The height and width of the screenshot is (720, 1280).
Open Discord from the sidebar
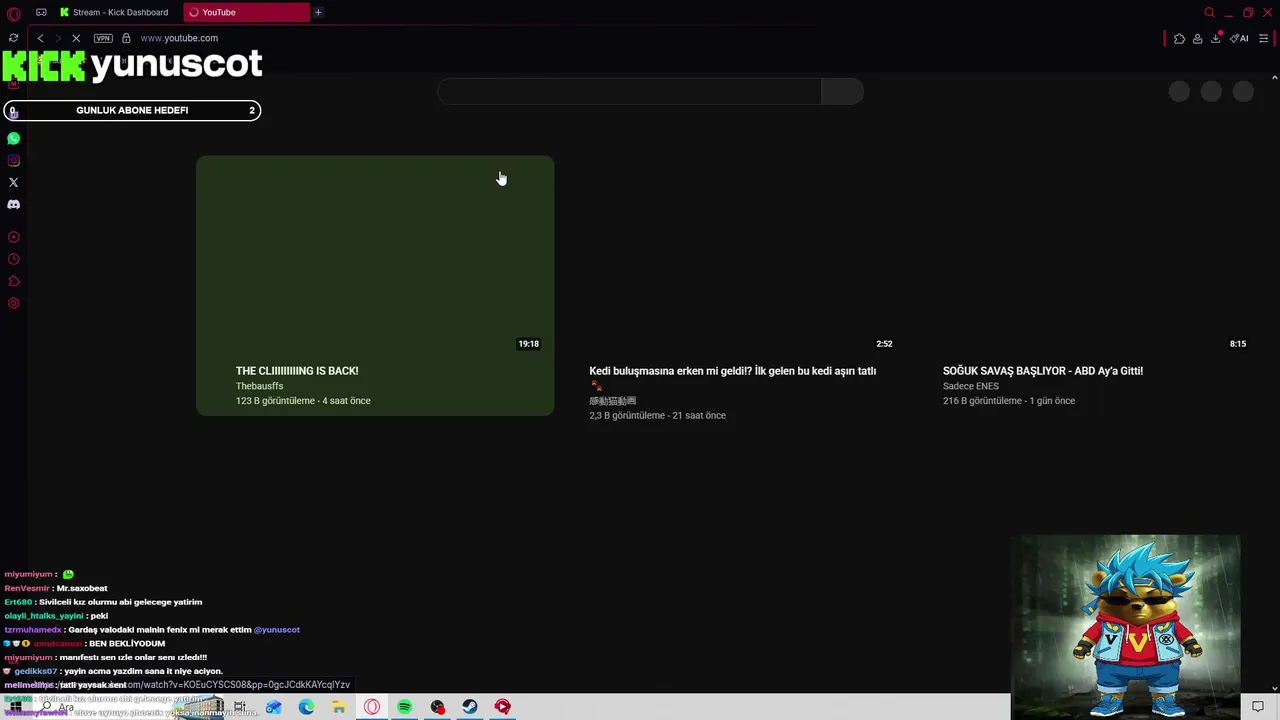point(14,204)
